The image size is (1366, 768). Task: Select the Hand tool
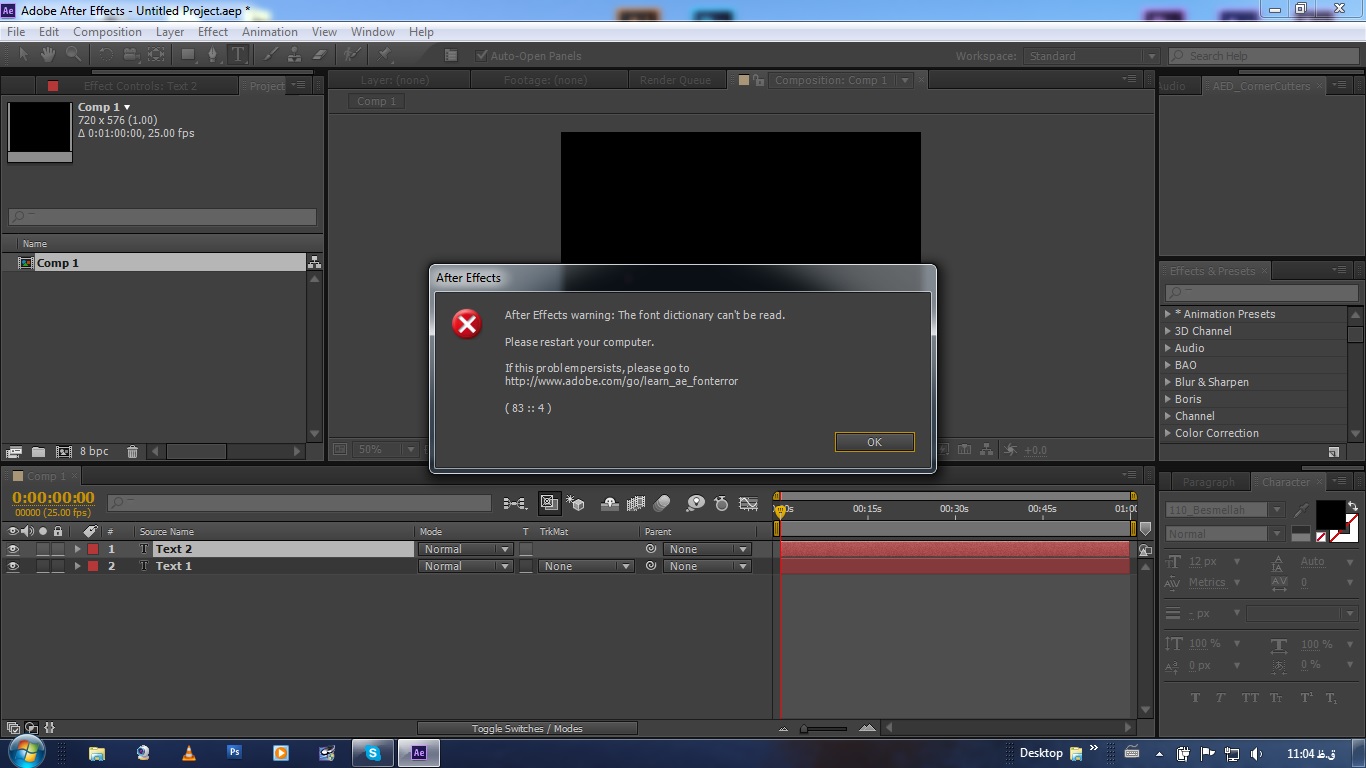[48, 55]
